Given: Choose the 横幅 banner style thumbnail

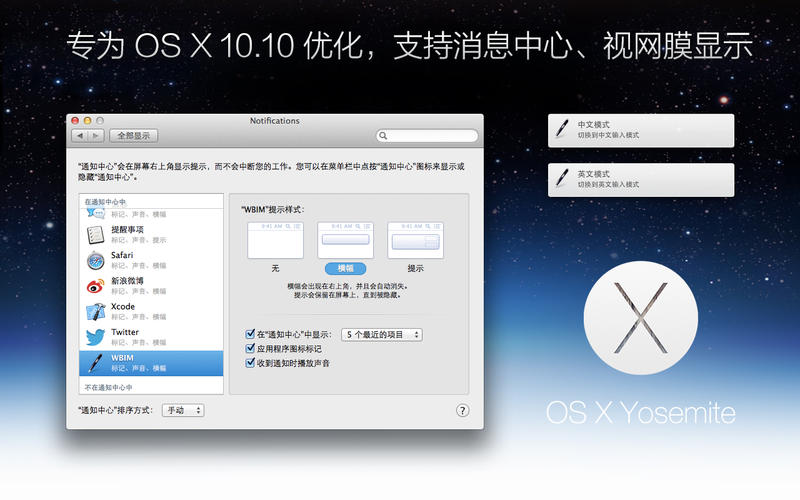Looking at the screenshot, I should pos(345,240).
